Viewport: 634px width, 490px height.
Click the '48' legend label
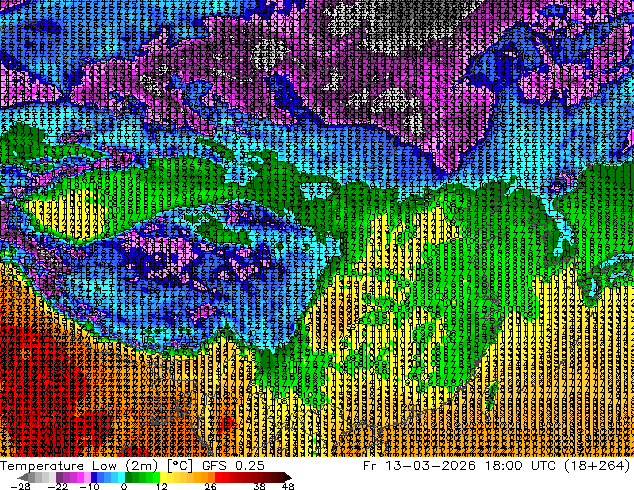click(288, 486)
